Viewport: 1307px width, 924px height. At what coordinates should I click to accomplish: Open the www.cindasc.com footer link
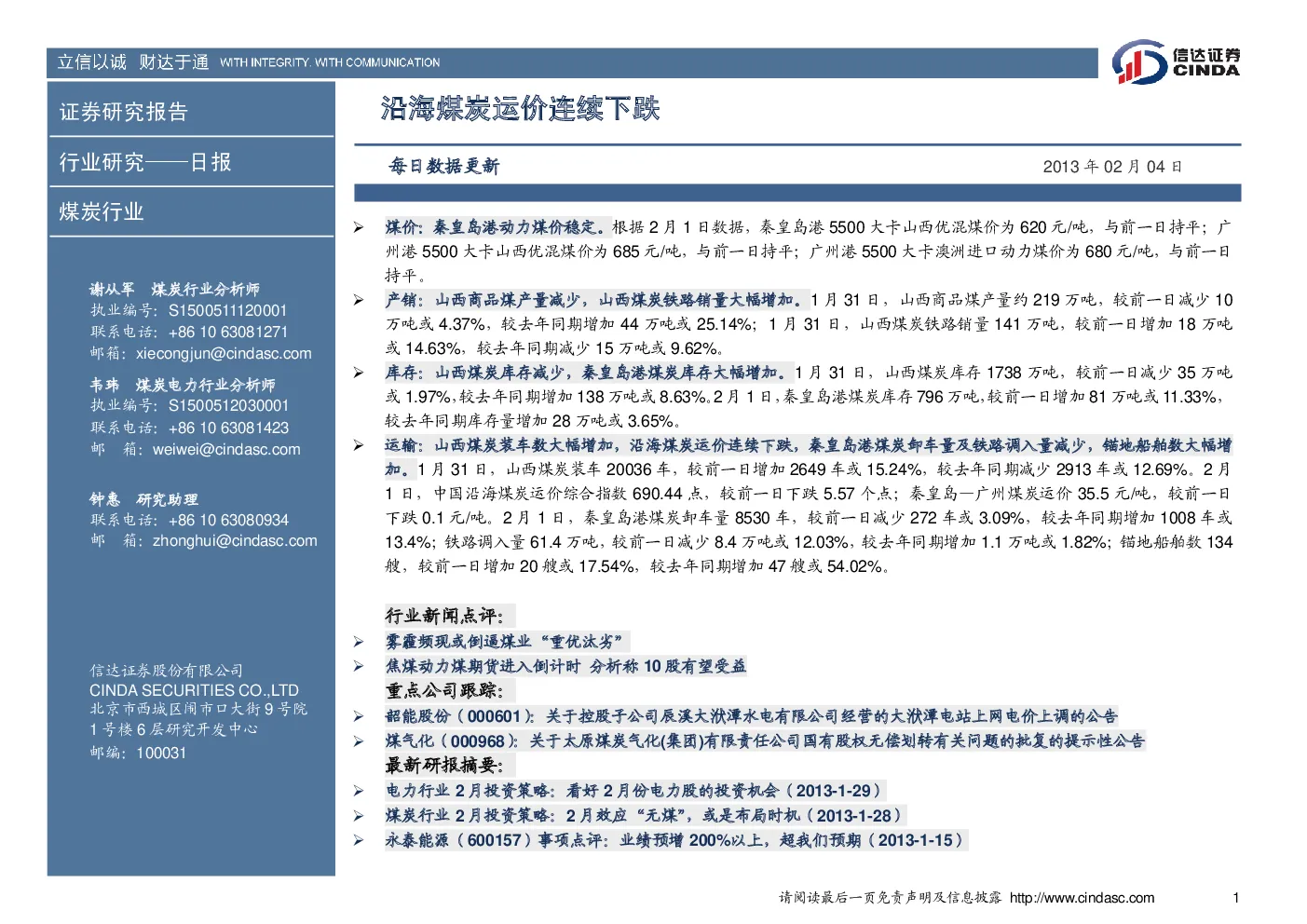(x=1082, y=898)
